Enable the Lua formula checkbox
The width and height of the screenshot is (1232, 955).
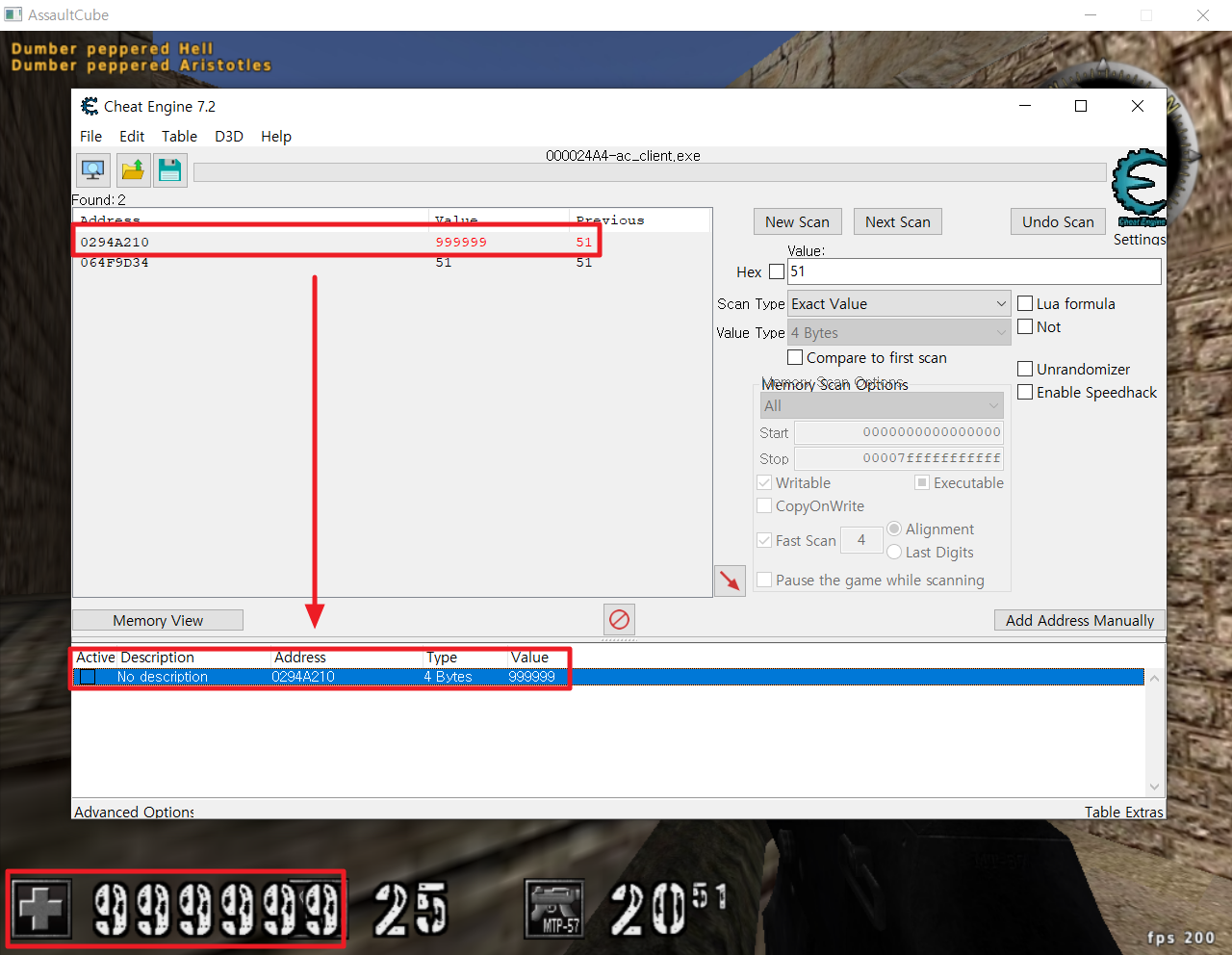tap(1025, 303)
